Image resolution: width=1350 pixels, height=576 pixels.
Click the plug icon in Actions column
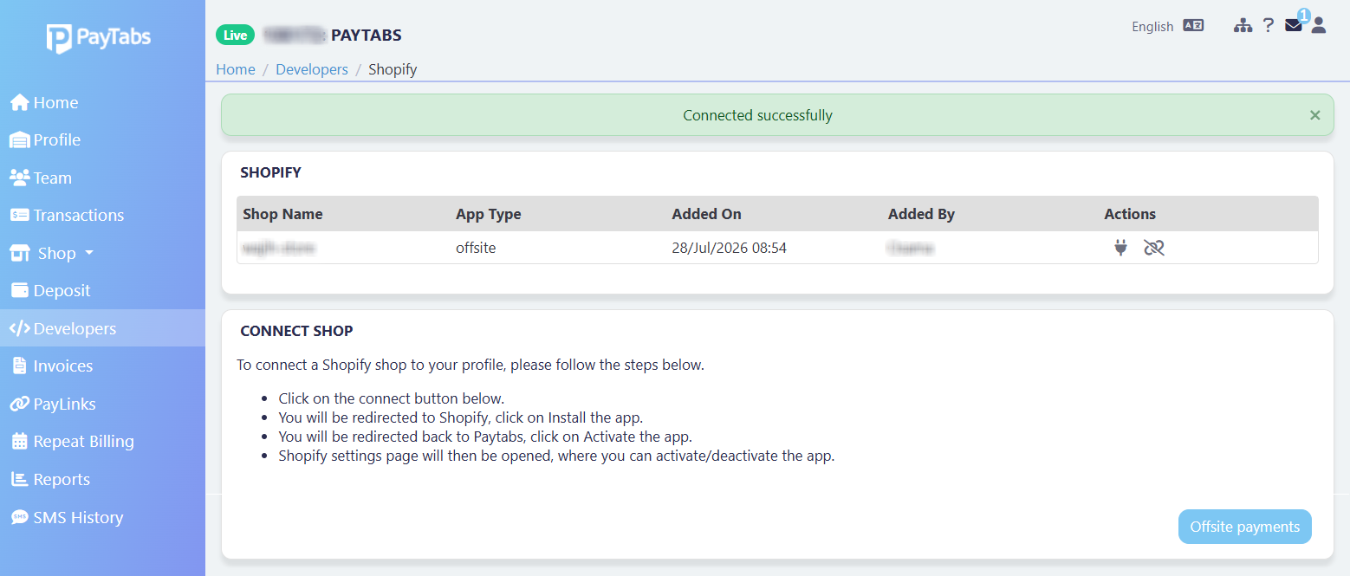point(1121,248)
